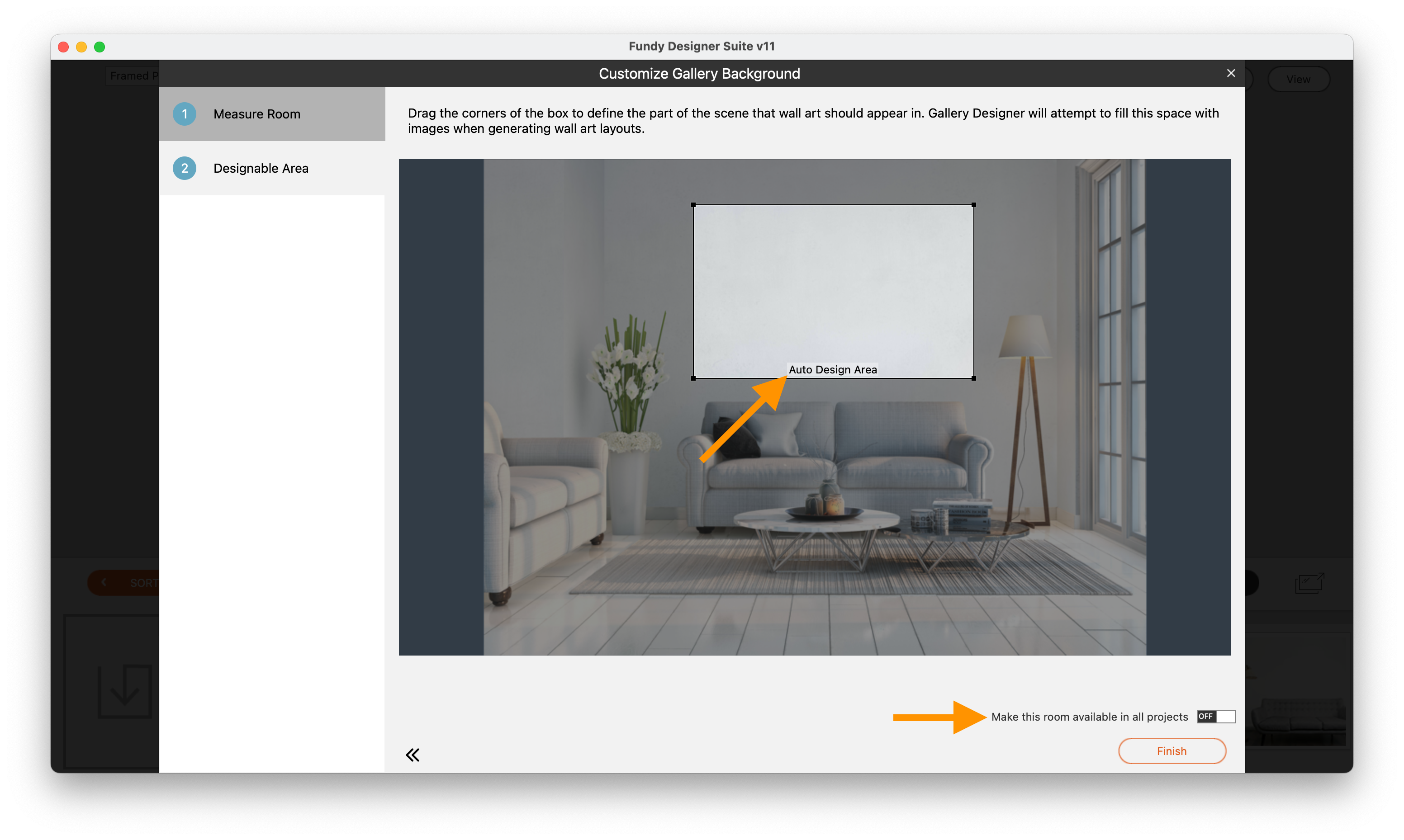
Task: Click the Finish button
Action: click(x=1172, y=750)
